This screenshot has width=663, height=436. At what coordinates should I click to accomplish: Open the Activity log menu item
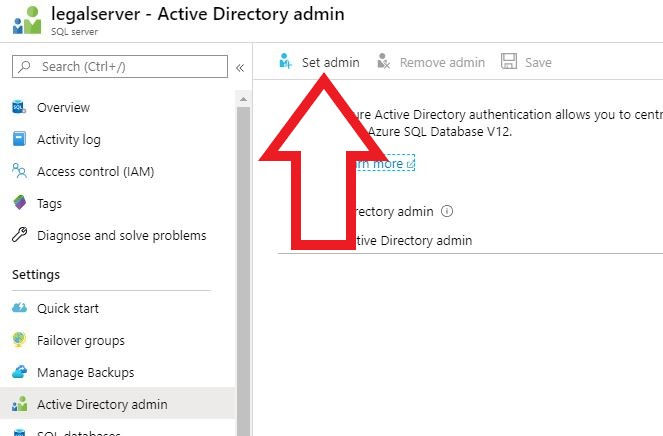tap(118, 139)
